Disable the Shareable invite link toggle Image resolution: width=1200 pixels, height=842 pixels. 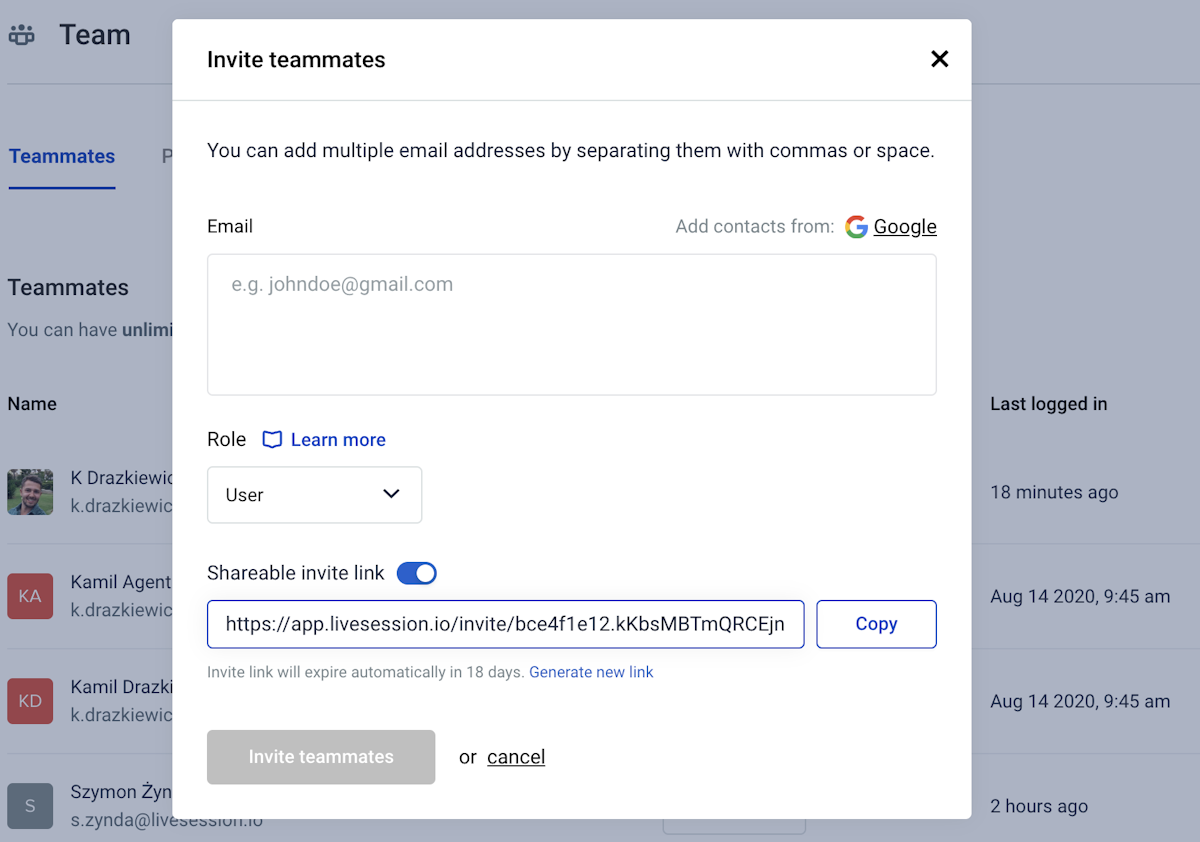coord(417,573)
